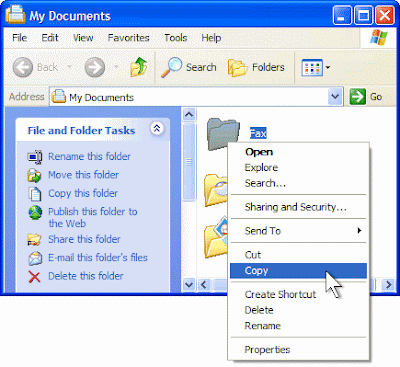Viewport: 400px width, 367px height.
Task: Click the My Documents address bar icon
Action: tap(59, 97)
